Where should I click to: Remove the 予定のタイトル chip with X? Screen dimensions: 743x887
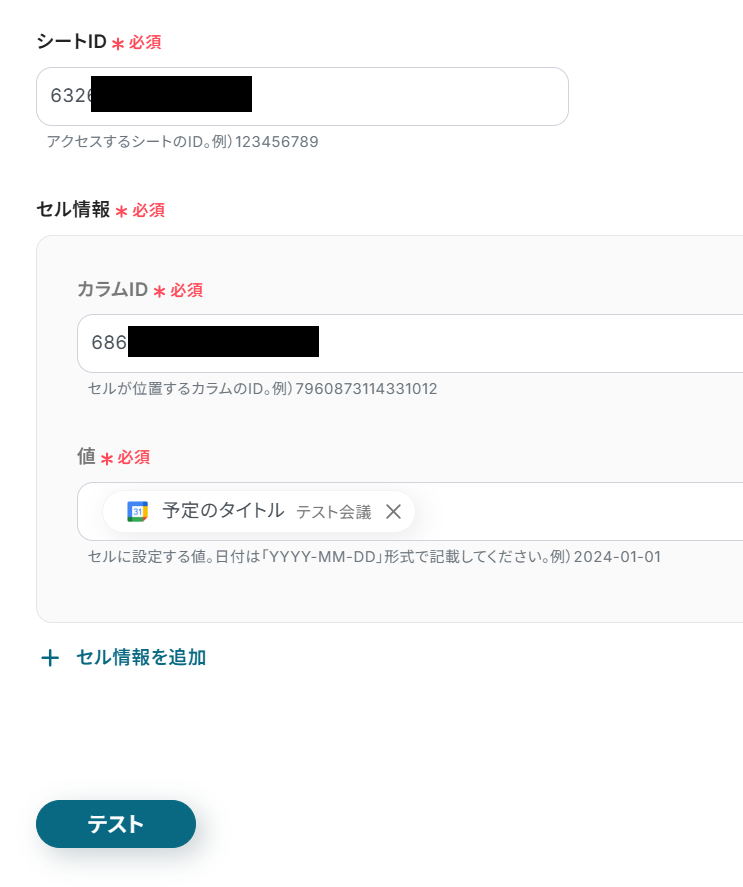tap(393, 512)
